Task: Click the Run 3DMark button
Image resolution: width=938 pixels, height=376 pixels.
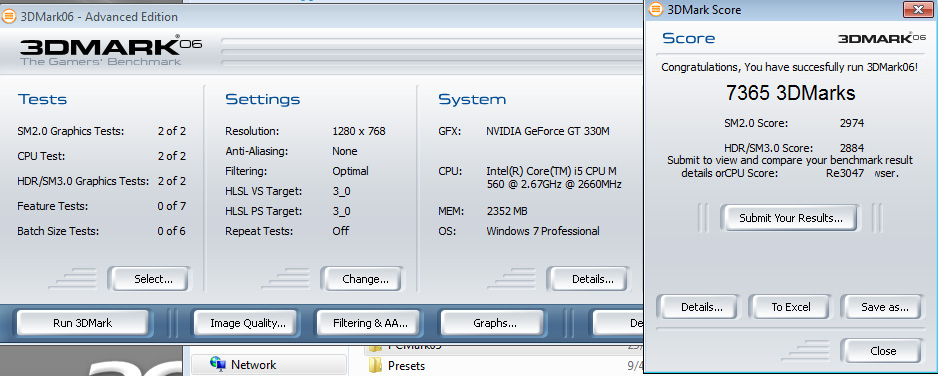Action: 83,323
